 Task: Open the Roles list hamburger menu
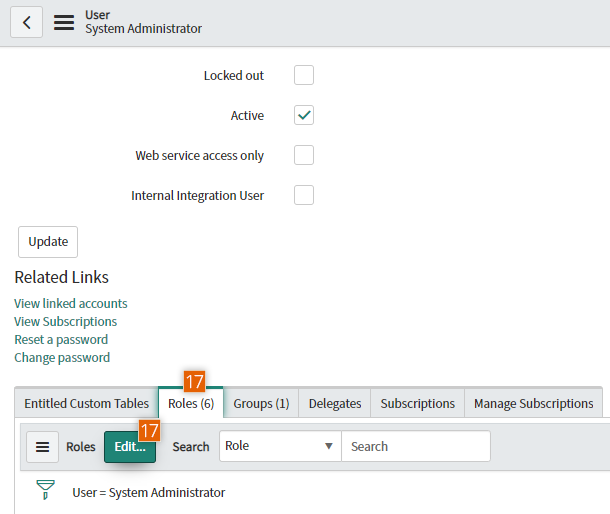tap(42, 447)
